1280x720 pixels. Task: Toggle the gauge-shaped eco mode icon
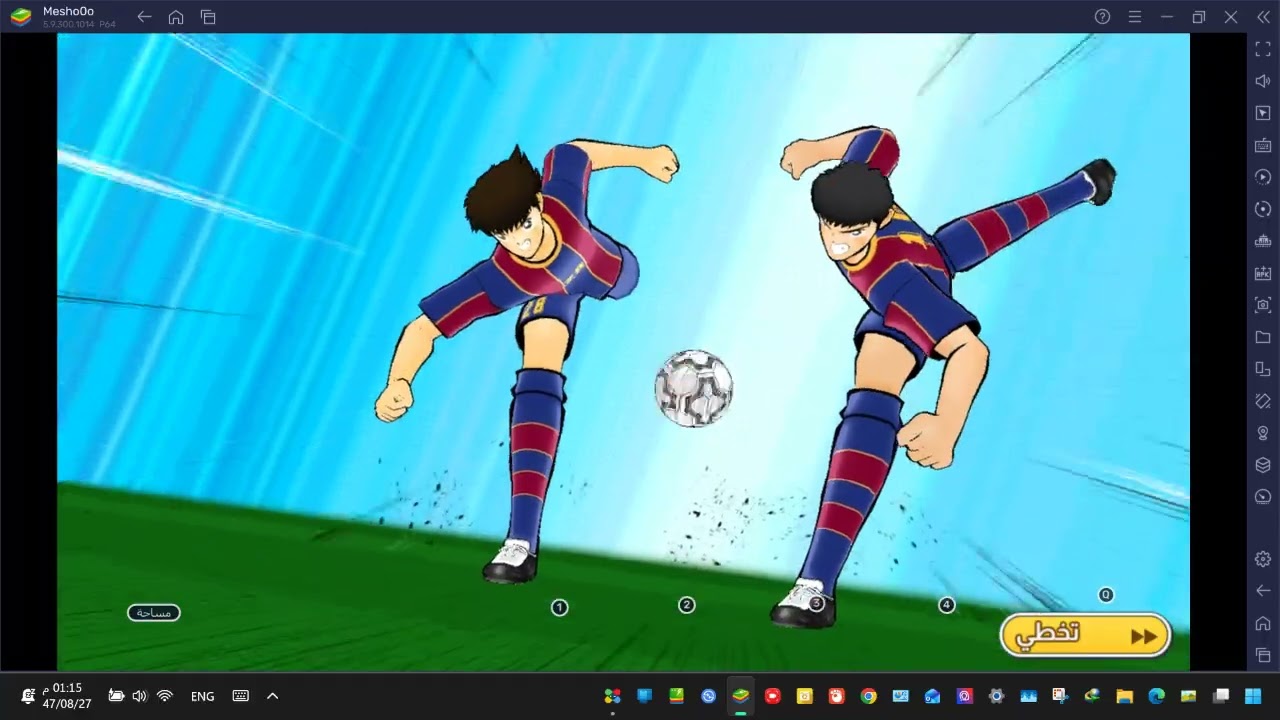tap(1263, 497)
